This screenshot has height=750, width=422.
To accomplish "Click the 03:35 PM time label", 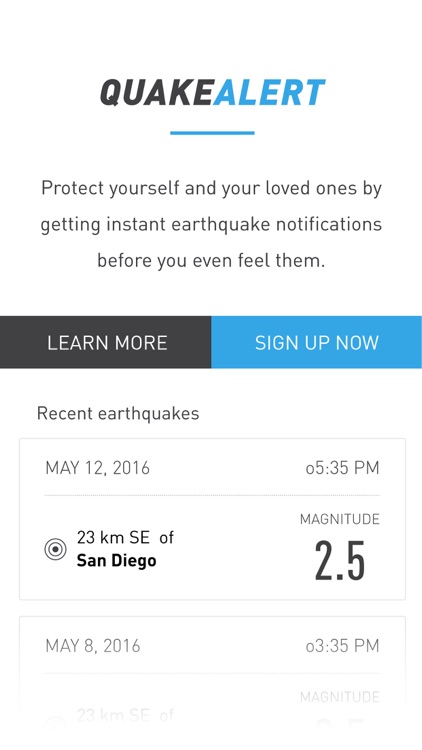I will coord(343,646).
